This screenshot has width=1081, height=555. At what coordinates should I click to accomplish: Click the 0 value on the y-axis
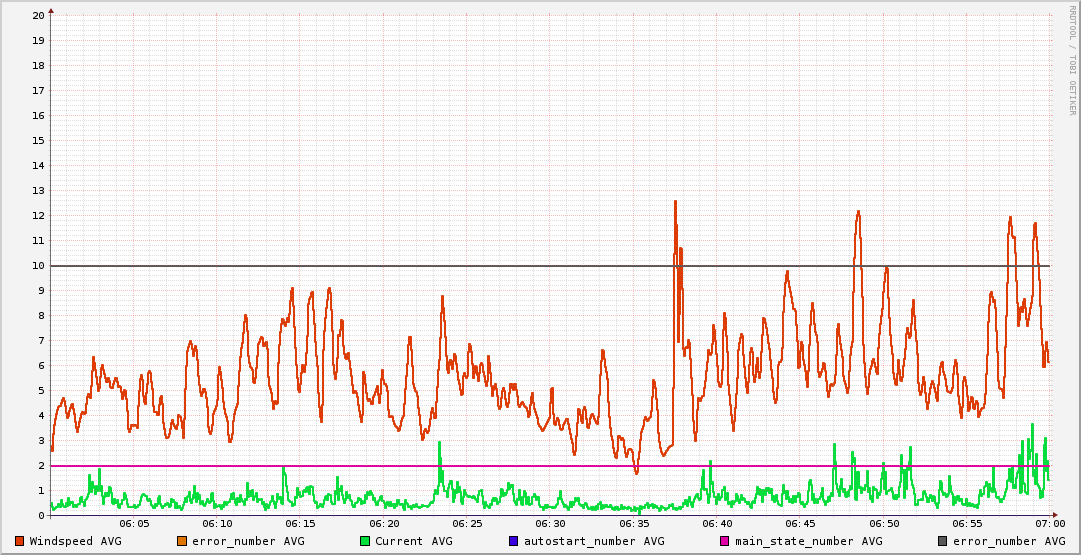point(41,516)
